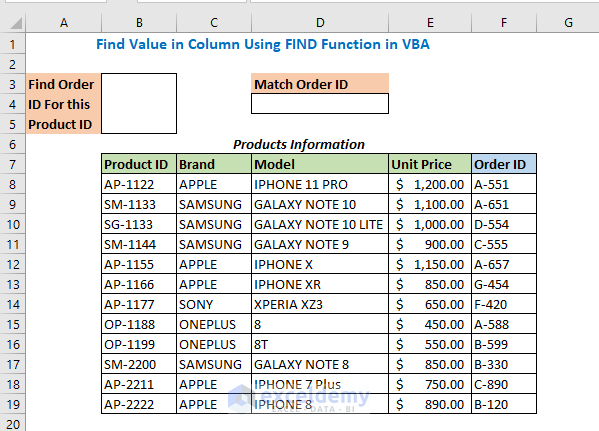Select the title cell about FIND Function
Screen dimensions: 599x431
pos(263,44)
